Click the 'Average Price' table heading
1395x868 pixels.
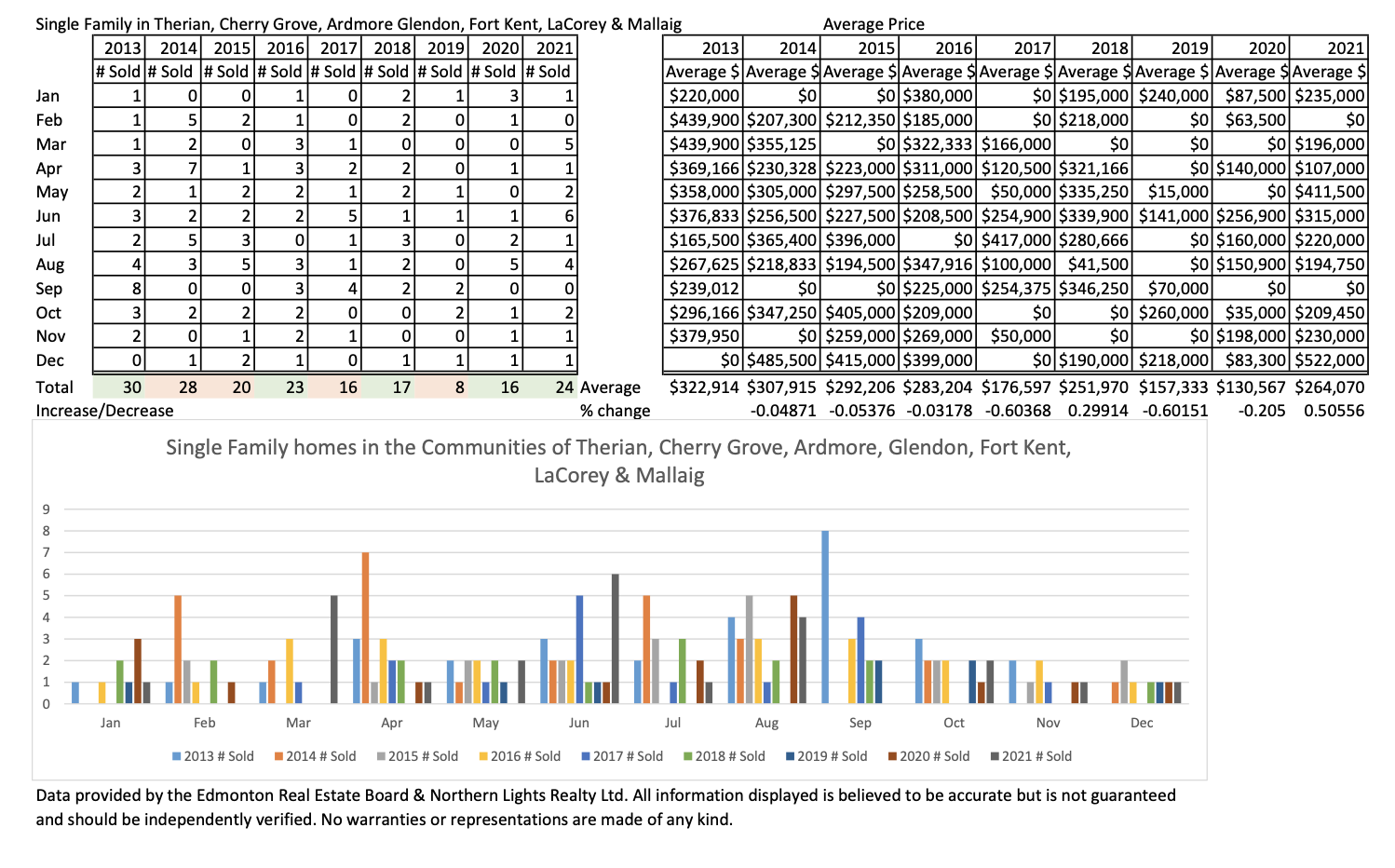874,24
